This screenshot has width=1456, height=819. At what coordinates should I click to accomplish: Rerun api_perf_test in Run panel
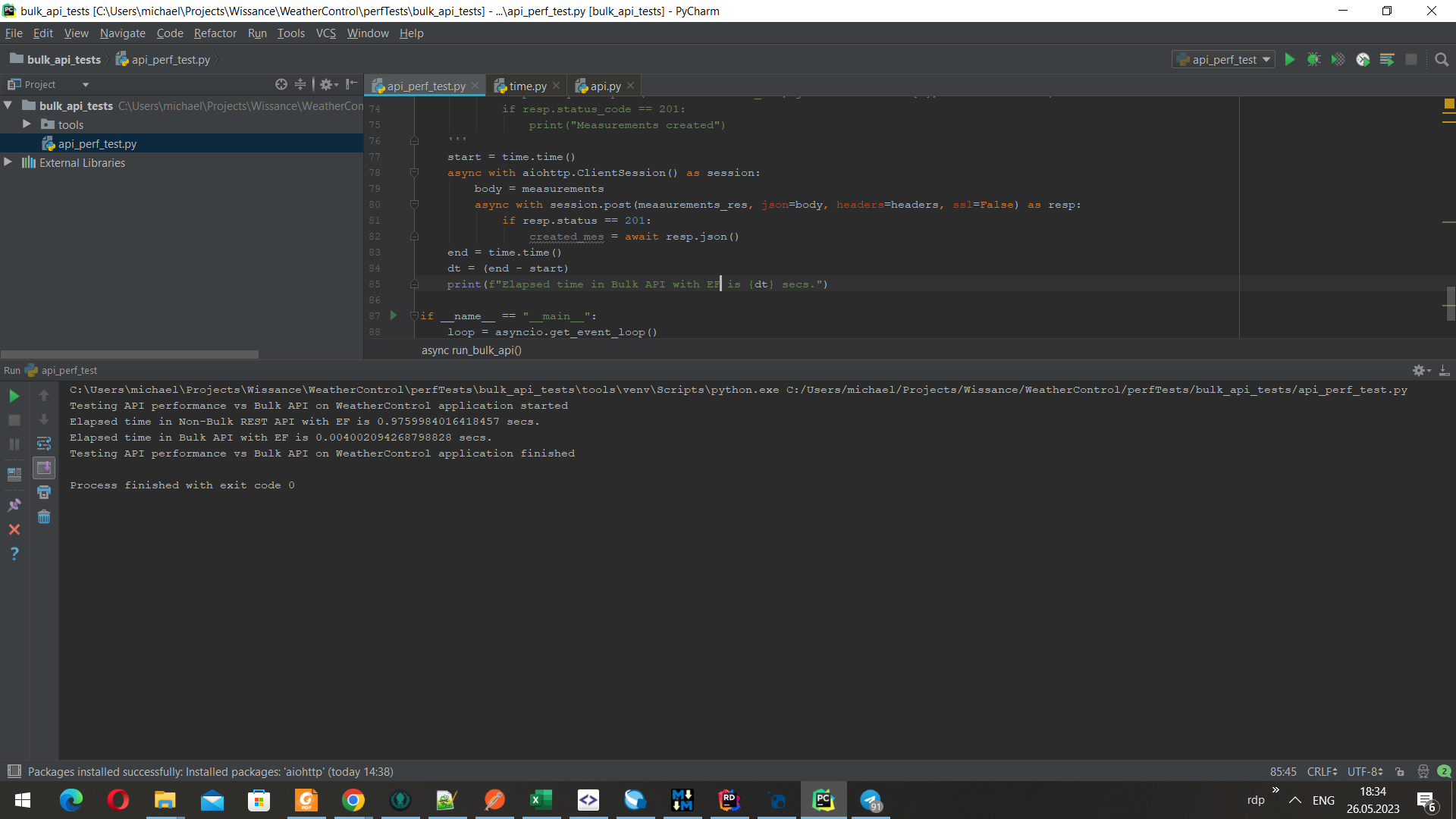coord(14,396)
